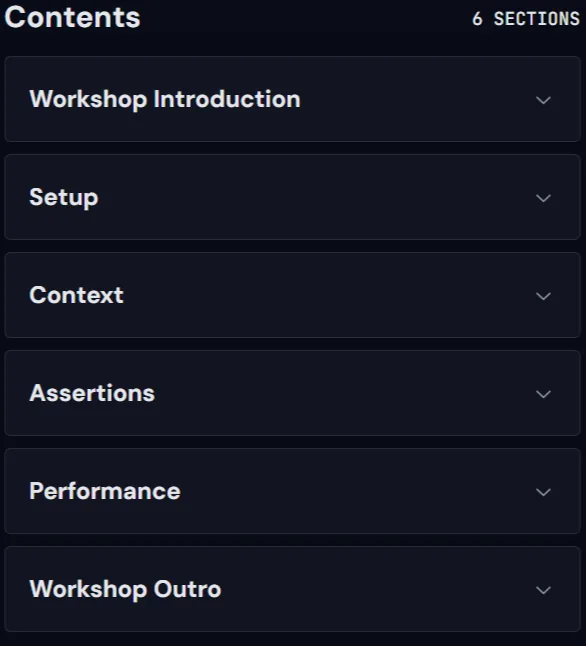Screen dimensions: 586x646
Task: Select the Performance section heading
Action: [105, 491]
